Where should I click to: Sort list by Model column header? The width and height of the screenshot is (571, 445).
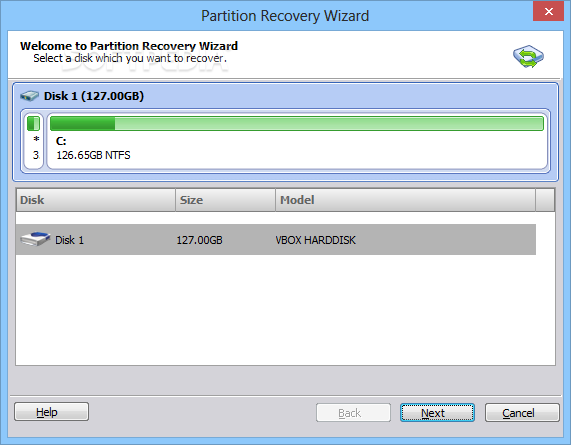405,200
